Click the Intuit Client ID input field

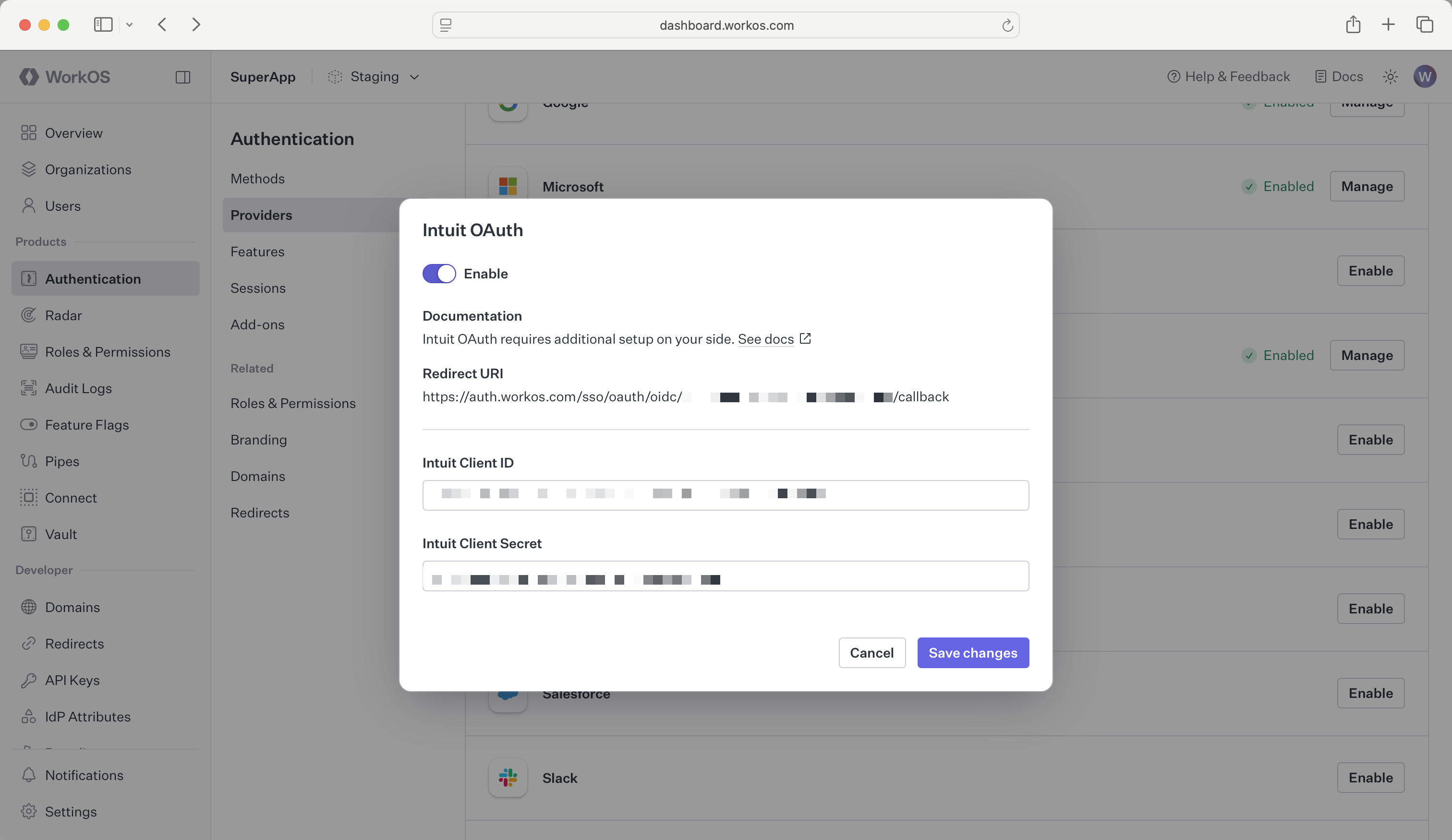[x=725, y=495]
